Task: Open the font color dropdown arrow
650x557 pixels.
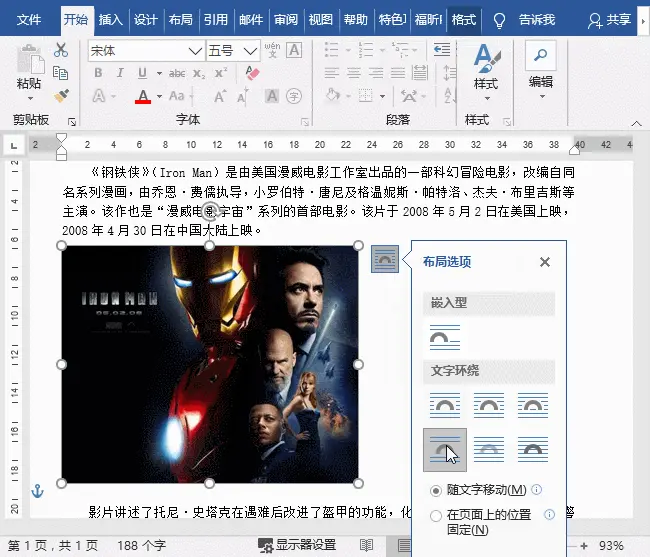Action: tap(159, 97)
